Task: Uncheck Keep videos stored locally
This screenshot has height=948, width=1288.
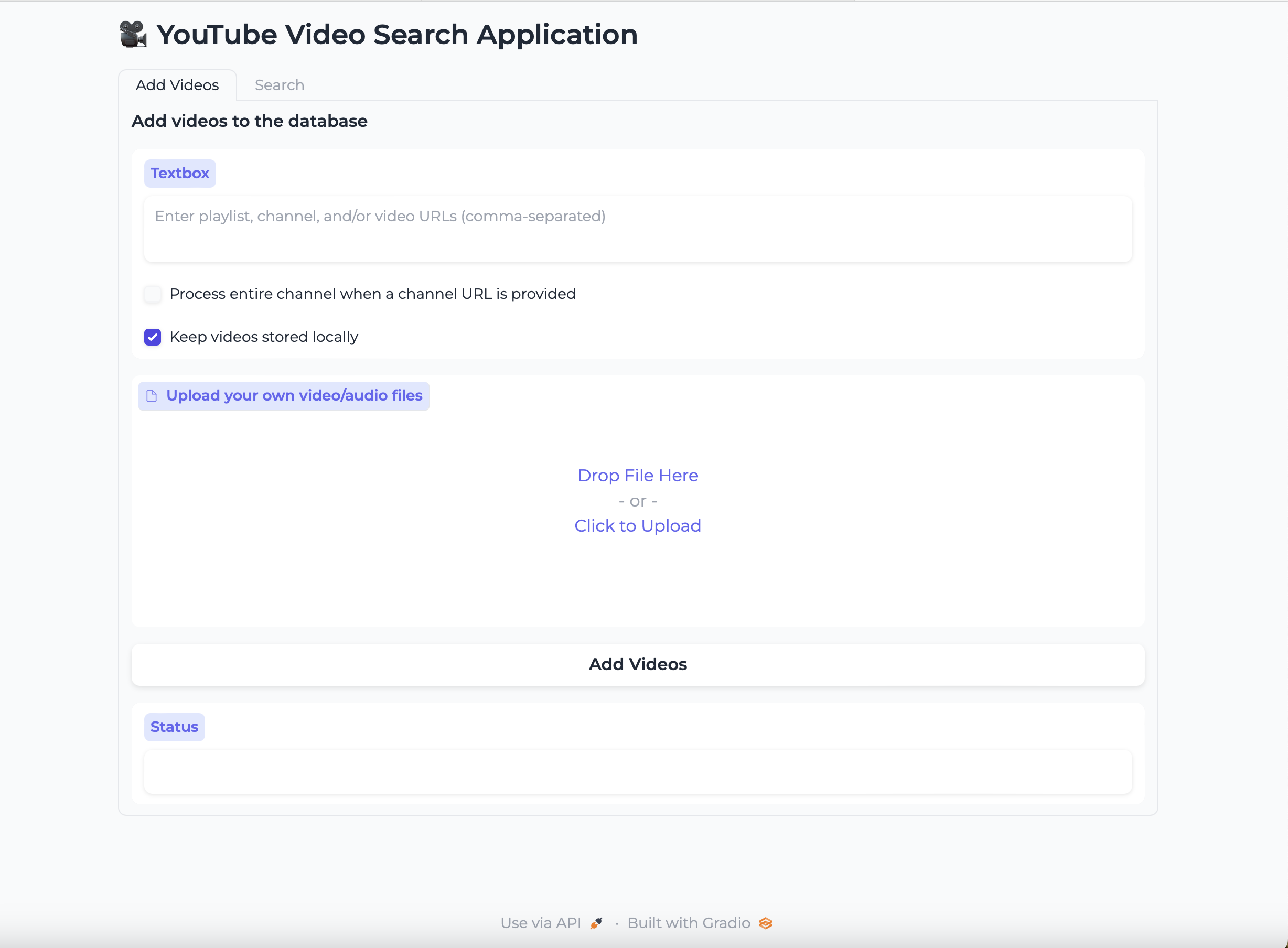Action: [x=153, y=337]
